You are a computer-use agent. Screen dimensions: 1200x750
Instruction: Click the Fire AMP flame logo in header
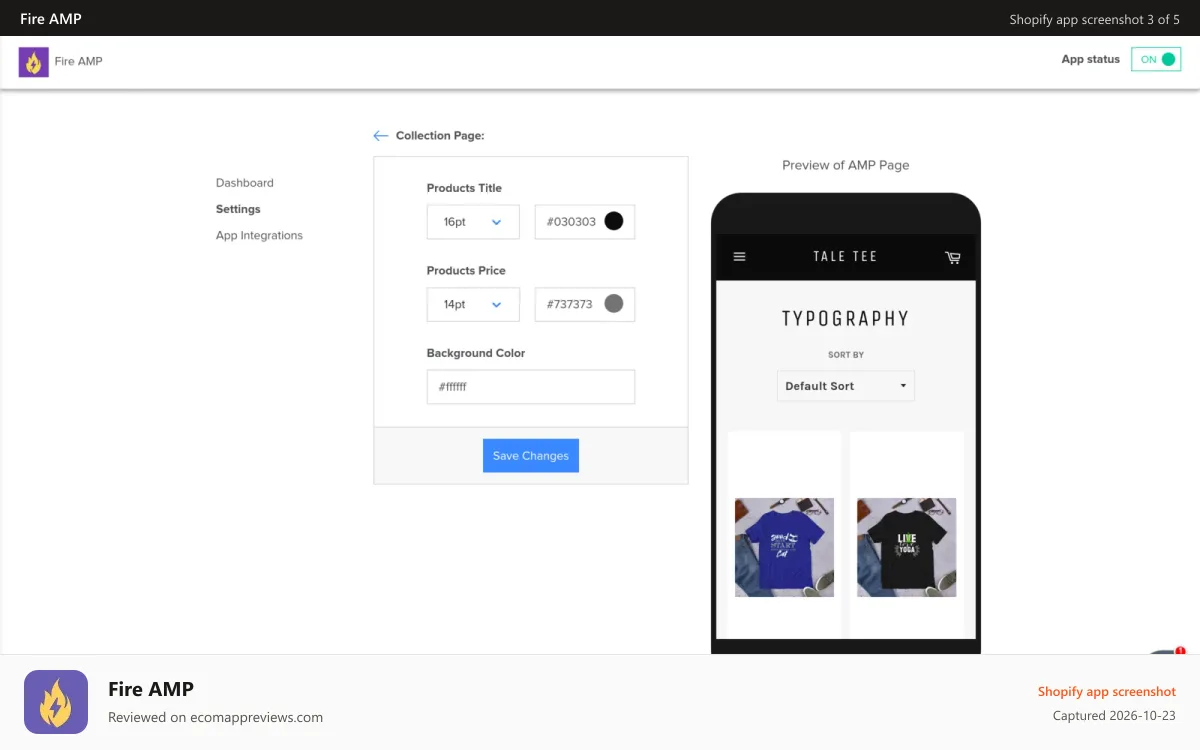[x=34, y=62]
